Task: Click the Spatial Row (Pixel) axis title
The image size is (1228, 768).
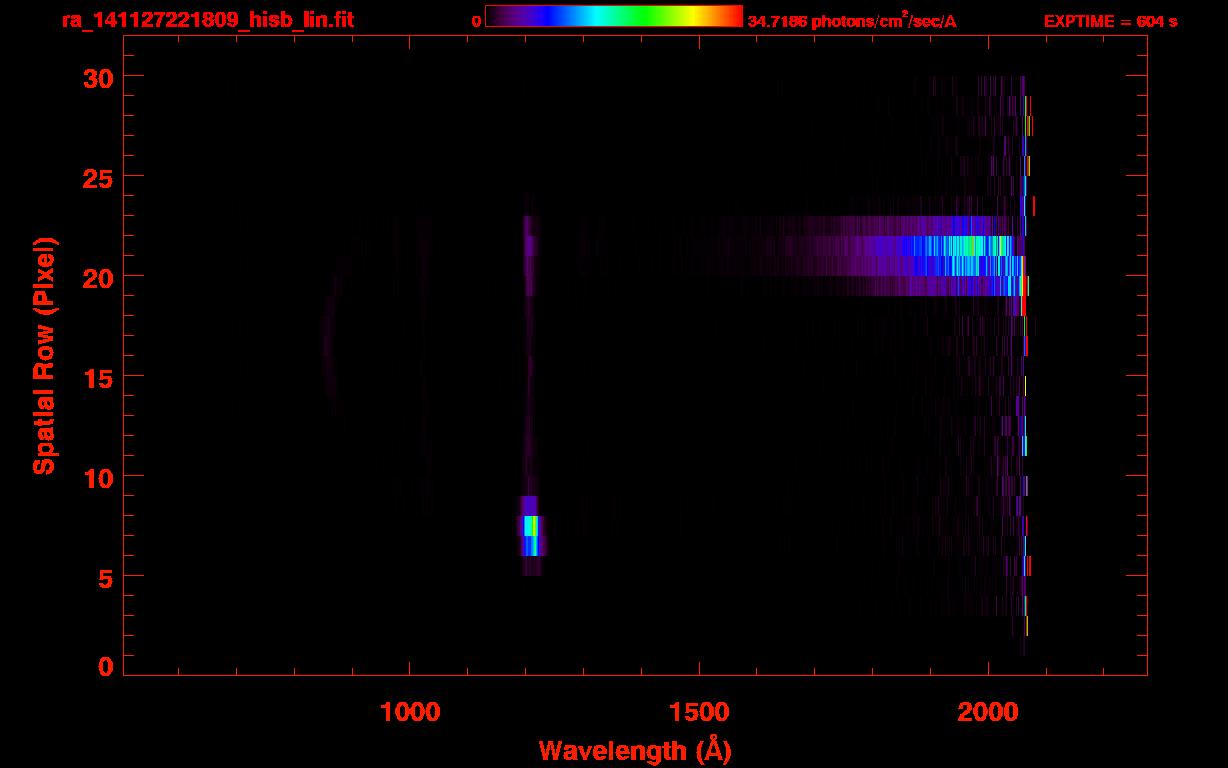Action: click(44, 356)
